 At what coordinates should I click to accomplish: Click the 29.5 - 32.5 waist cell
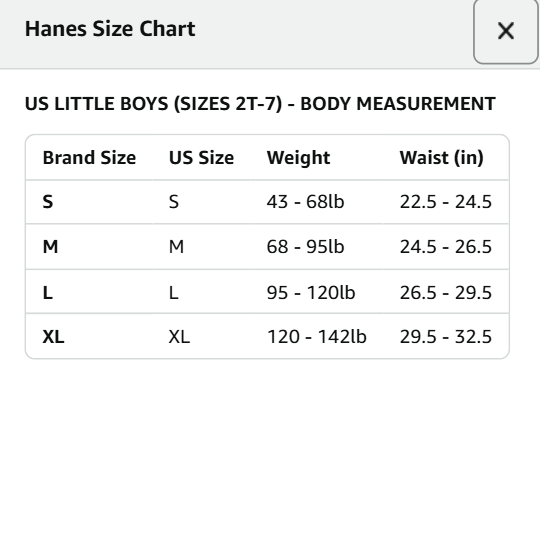pyautogui.click(x=446, y=337)
